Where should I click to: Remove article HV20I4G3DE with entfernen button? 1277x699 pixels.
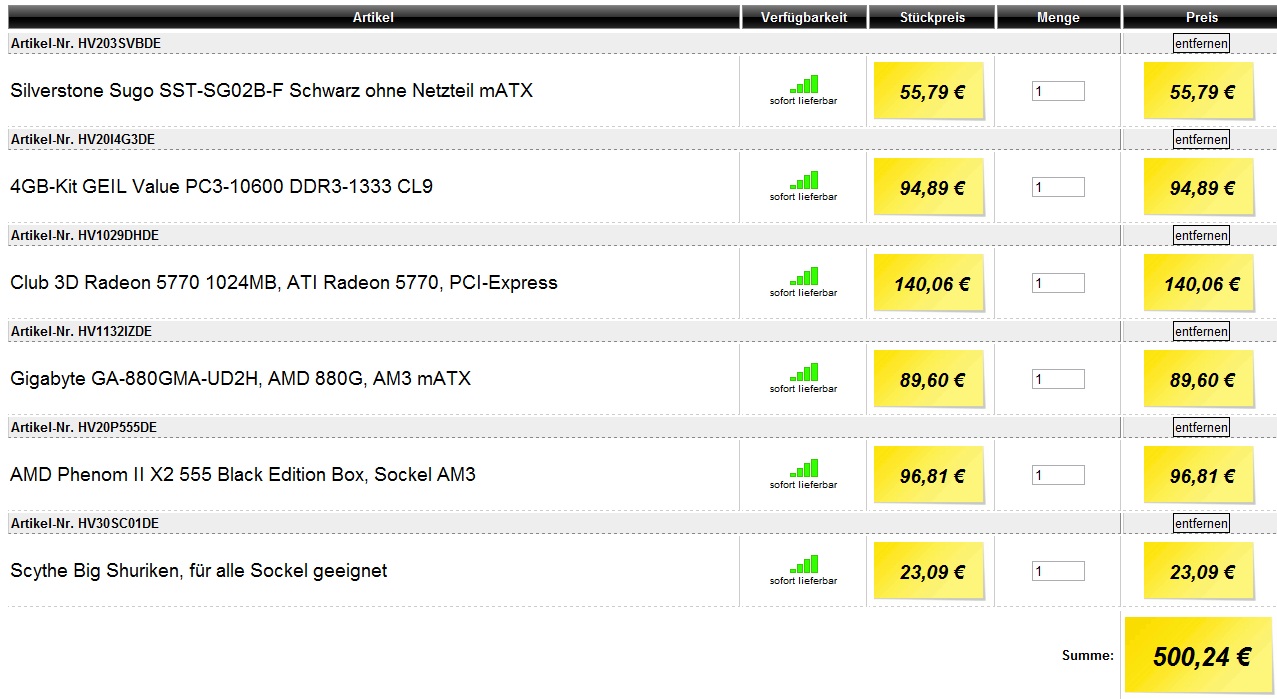click(x=1201, y=139)
